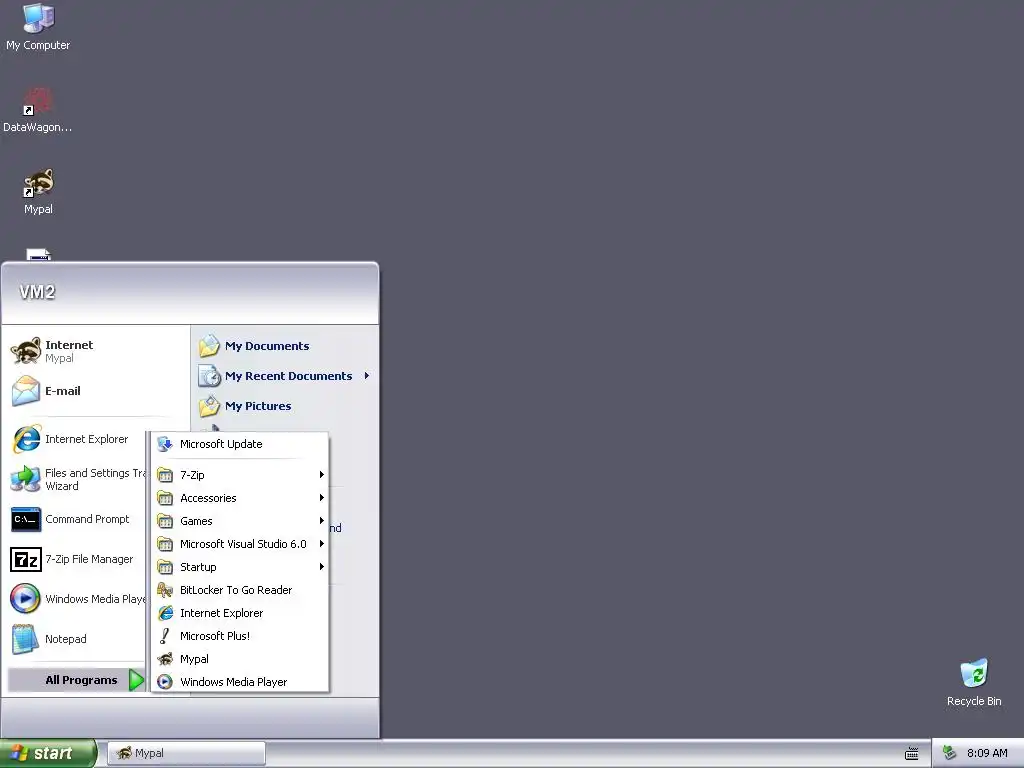Click Mypal icon in All Programs list
The image size is (1024, 768).
[165, 659]
